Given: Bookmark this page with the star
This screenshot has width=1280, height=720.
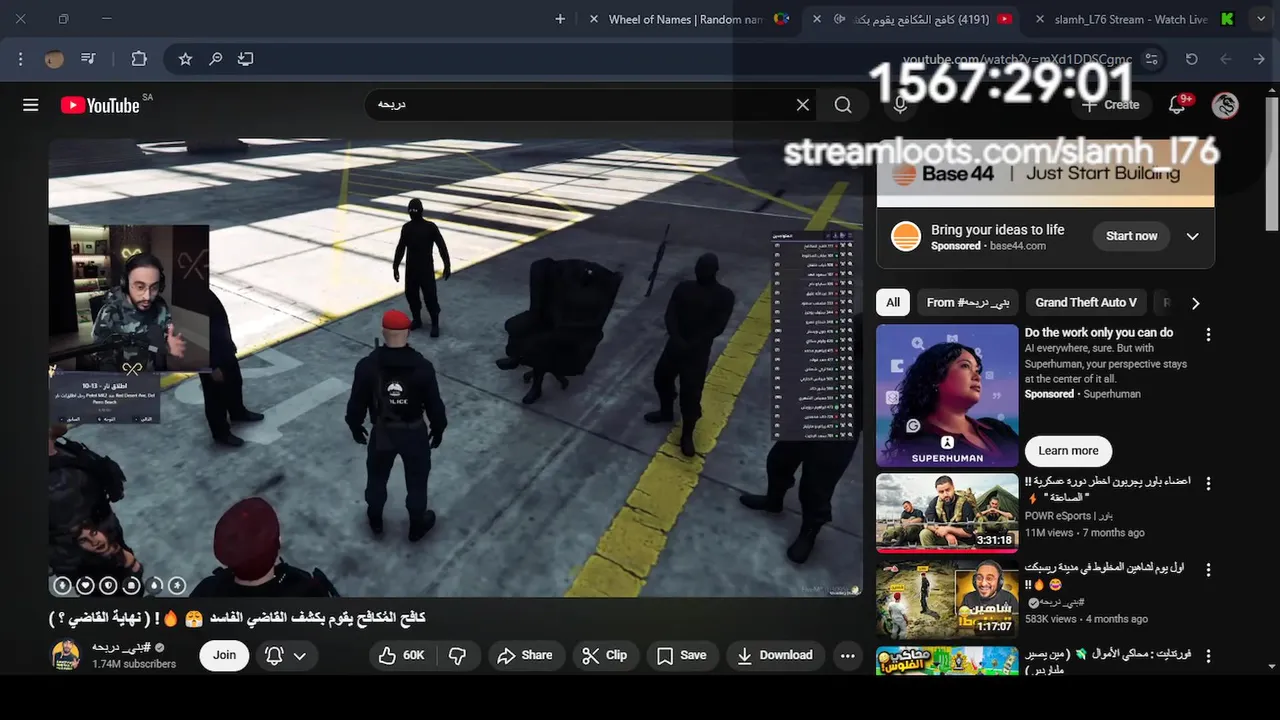Looking at the screenshot, I should pos(185,59).
